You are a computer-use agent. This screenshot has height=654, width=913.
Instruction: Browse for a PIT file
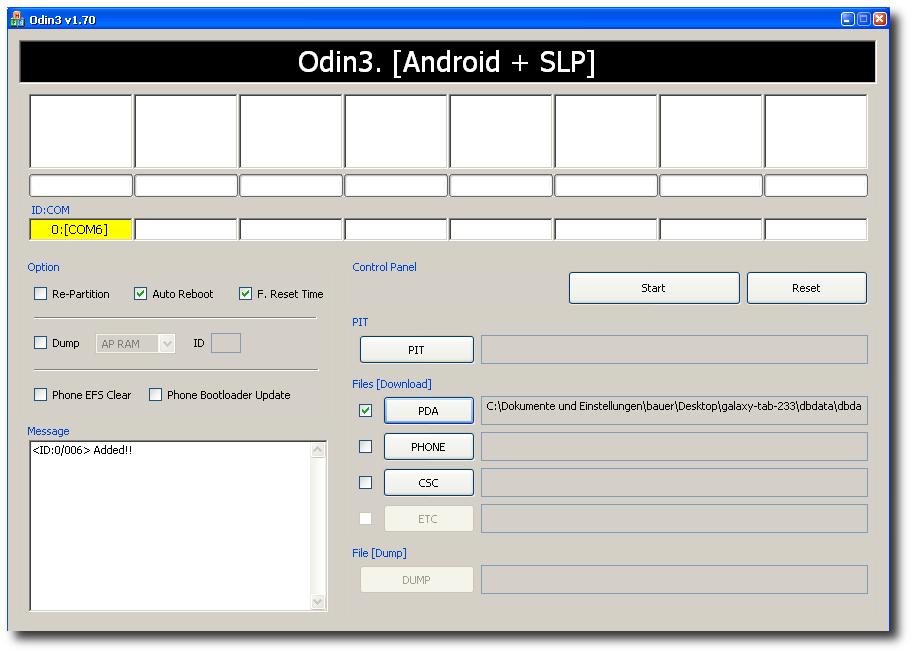pos(416,349)
